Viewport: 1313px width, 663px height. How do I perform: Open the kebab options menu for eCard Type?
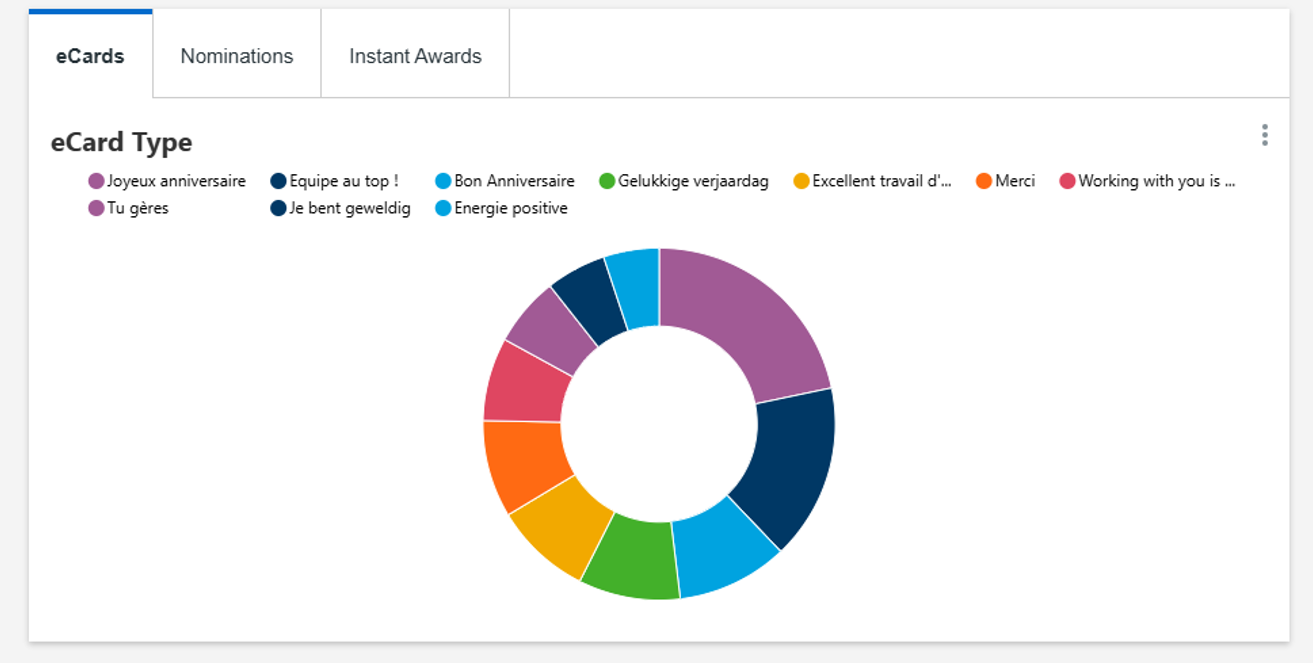tap(1265, 135)
